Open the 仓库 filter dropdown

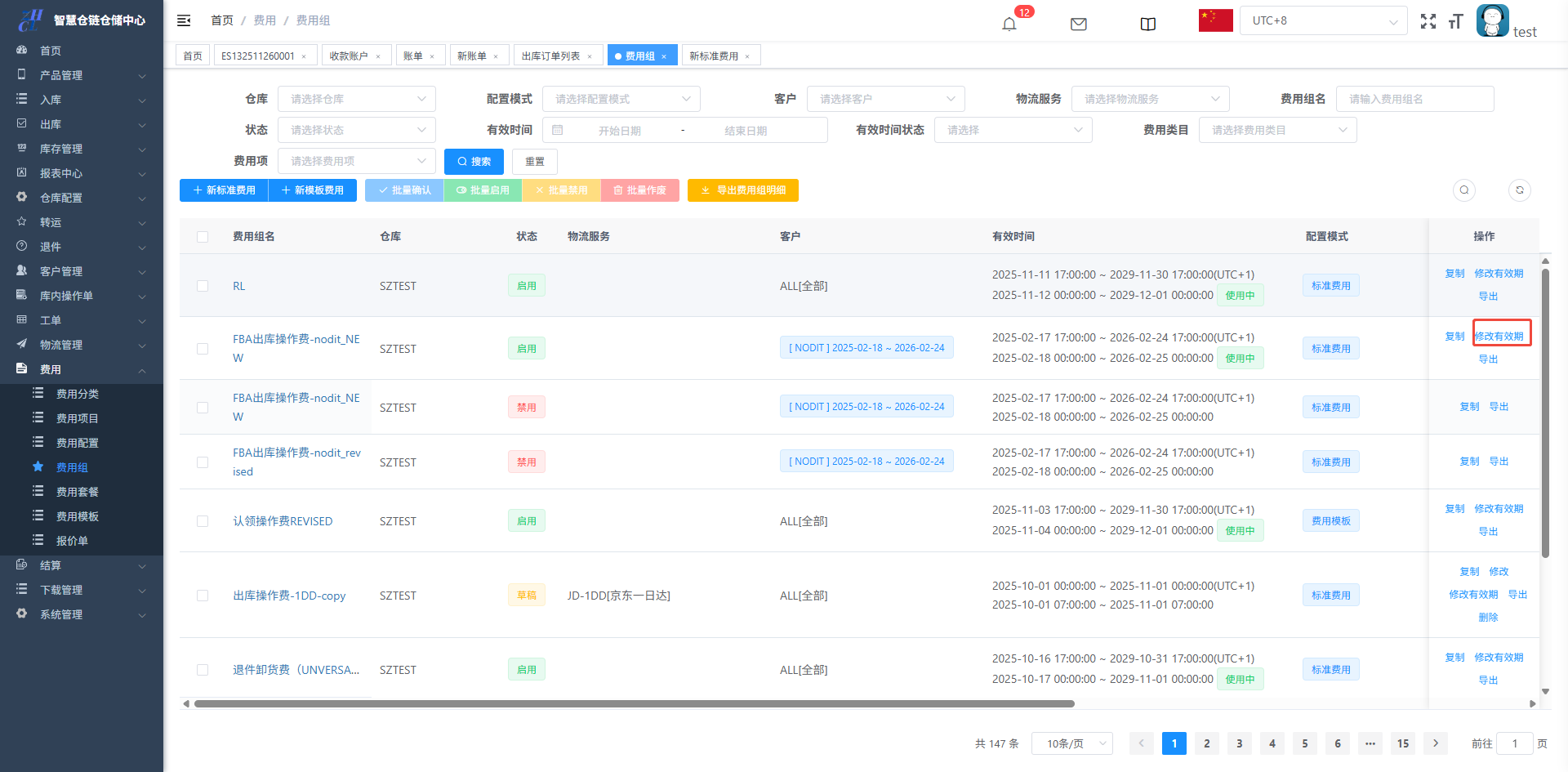pos(357,99)
